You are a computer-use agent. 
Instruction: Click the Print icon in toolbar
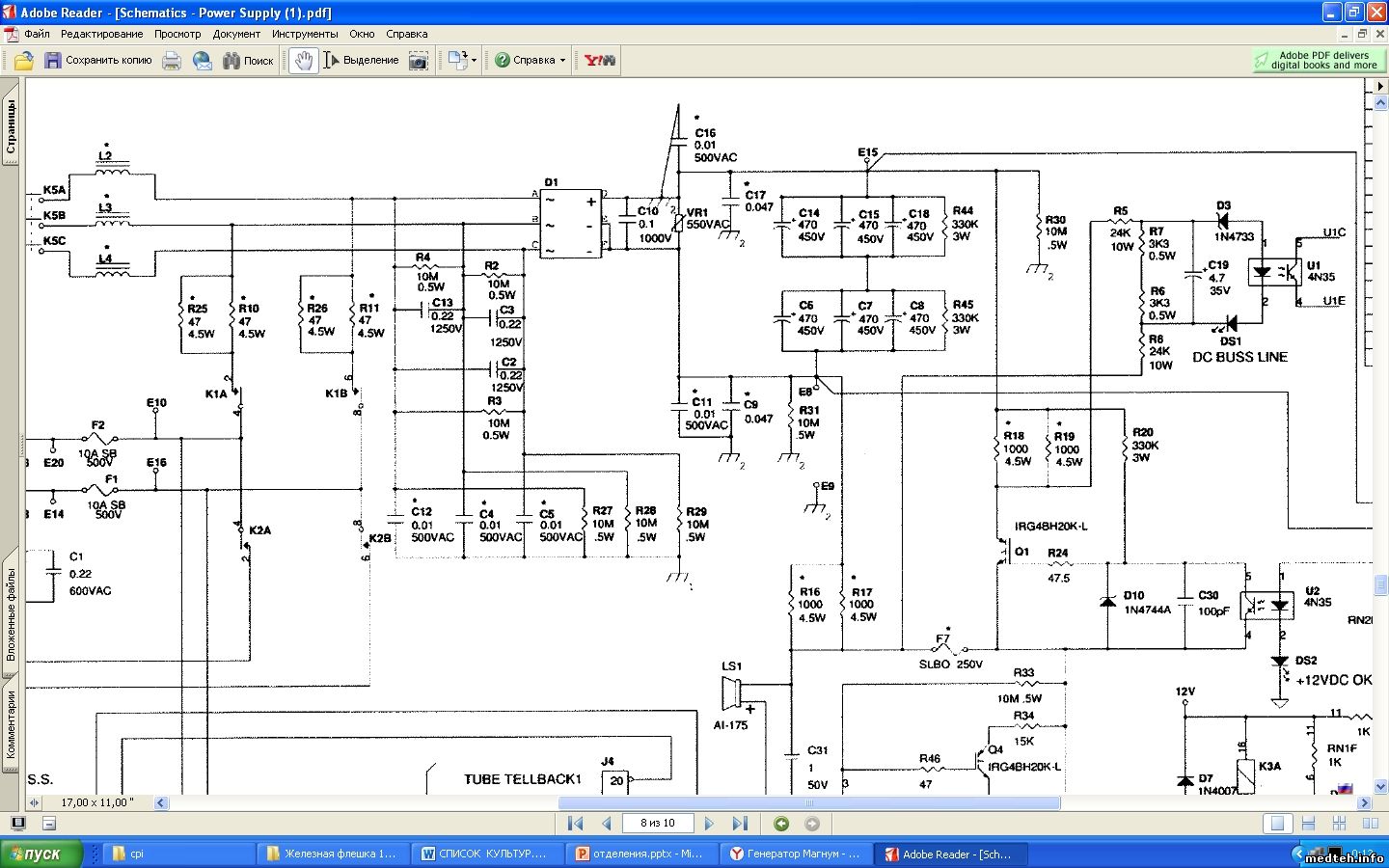[172, 61]
